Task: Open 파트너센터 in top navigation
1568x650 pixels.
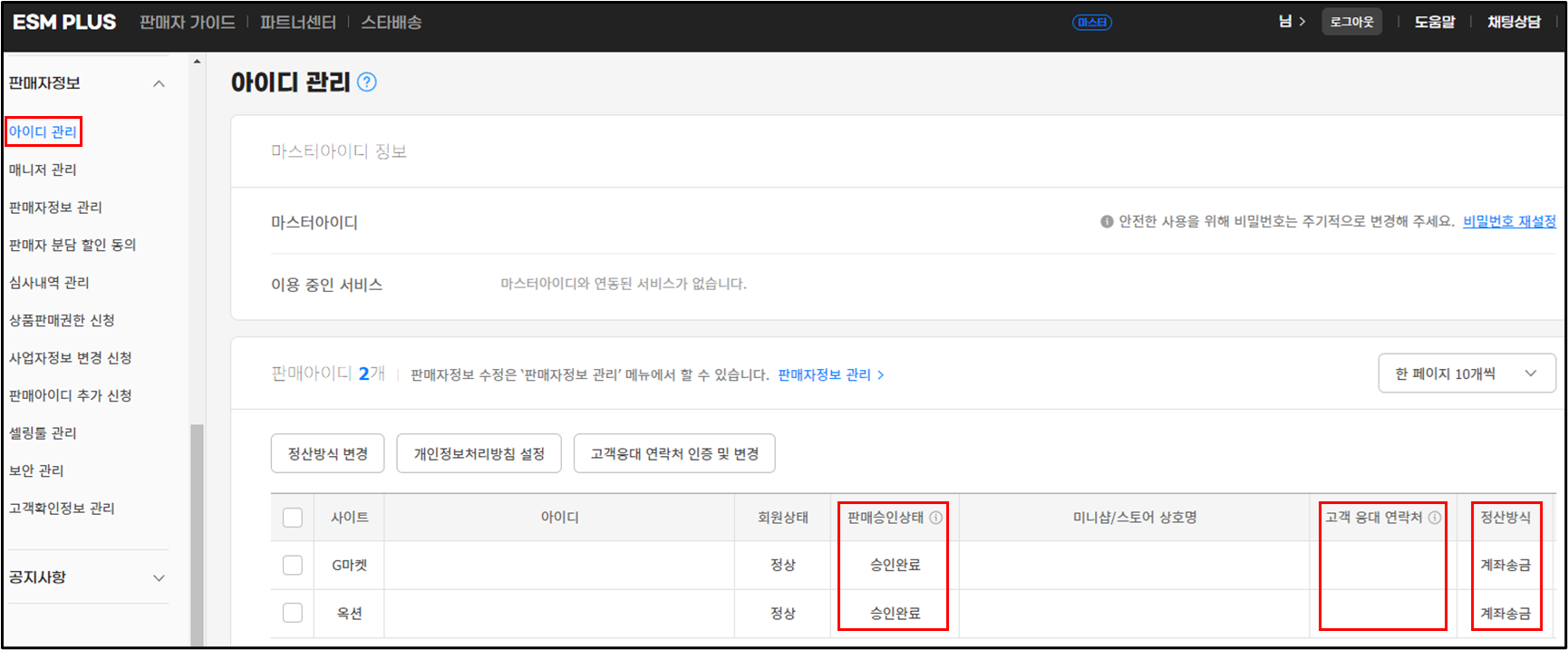Action: 298,23
